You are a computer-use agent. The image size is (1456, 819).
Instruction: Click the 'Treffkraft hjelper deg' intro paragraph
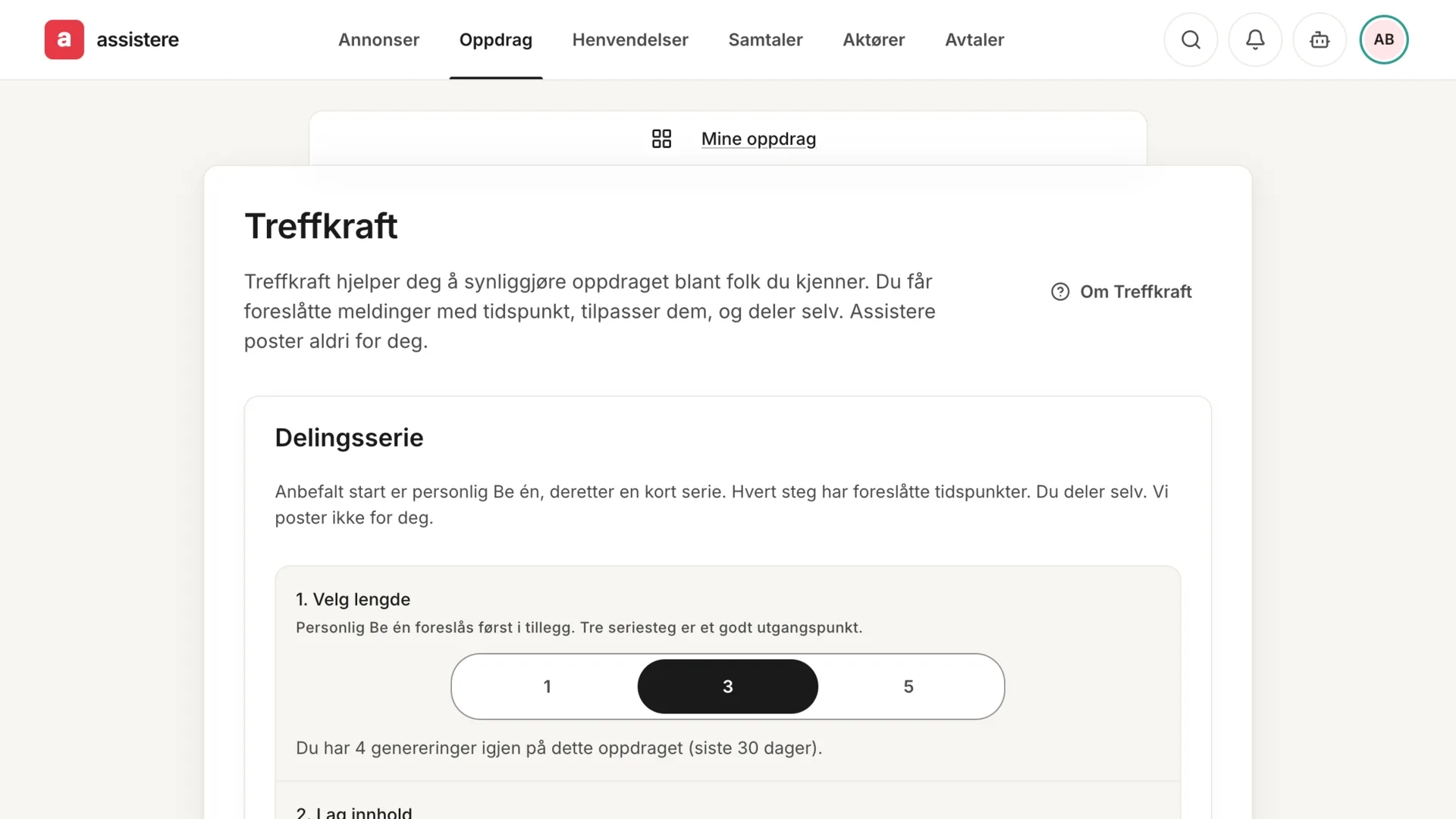coord(590,311)
